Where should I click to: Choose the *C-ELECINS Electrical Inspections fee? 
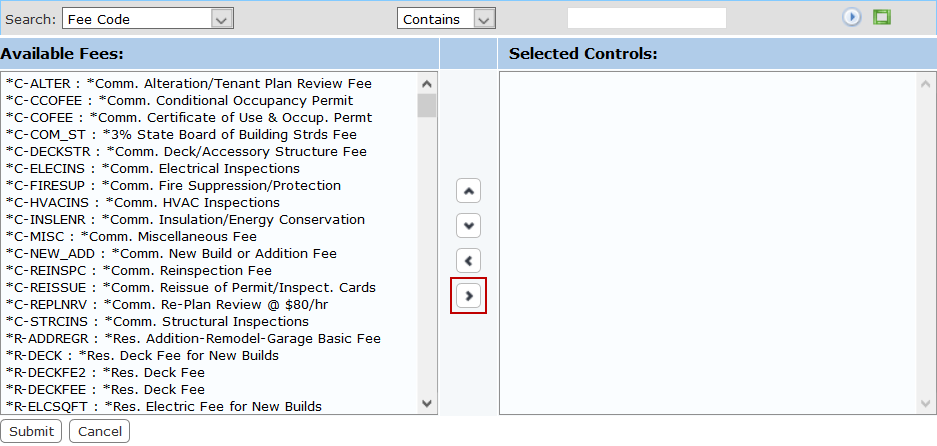pos(152,169)
